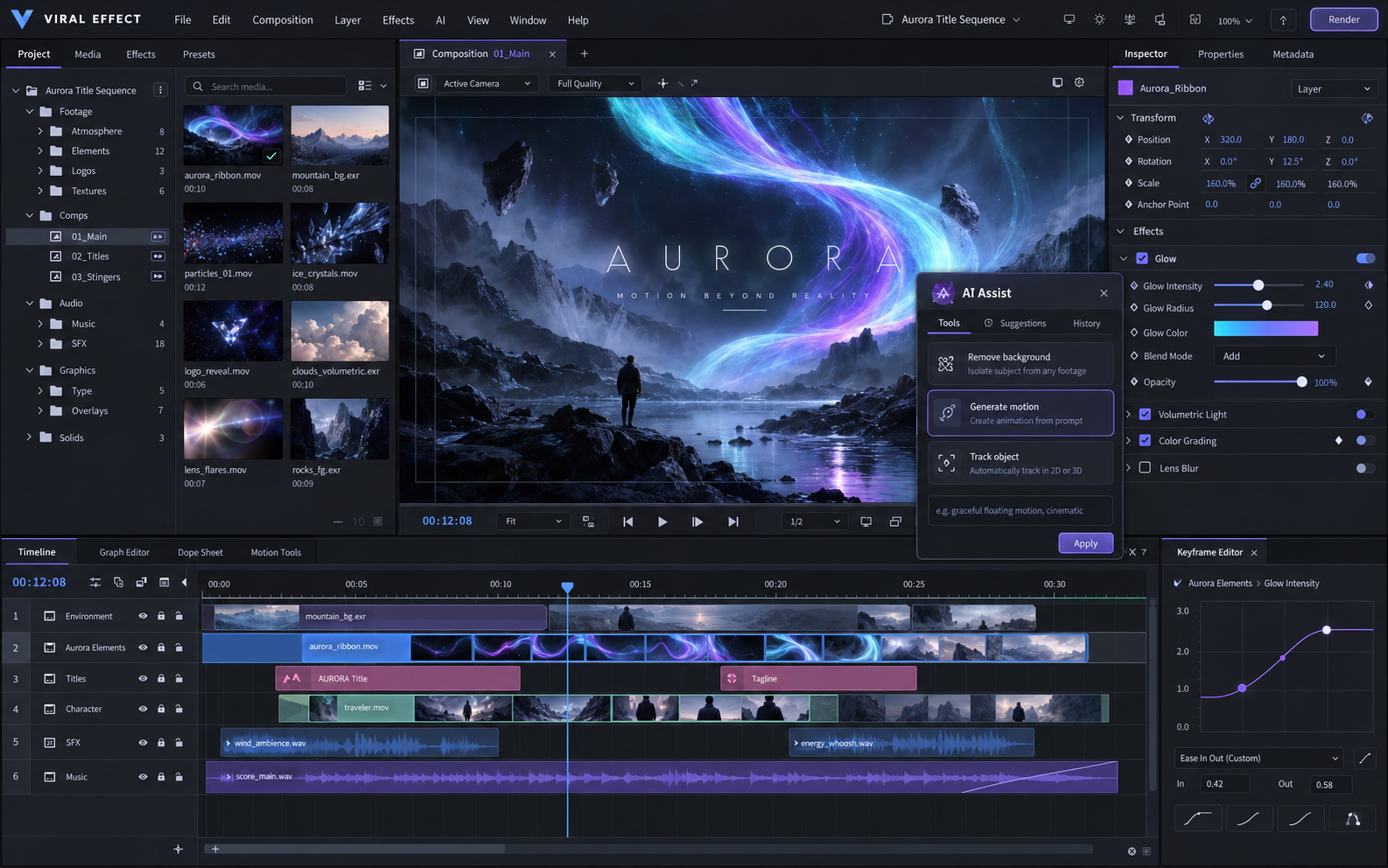Enable the Lens Blur checkbox

(x=1145, y=467)
